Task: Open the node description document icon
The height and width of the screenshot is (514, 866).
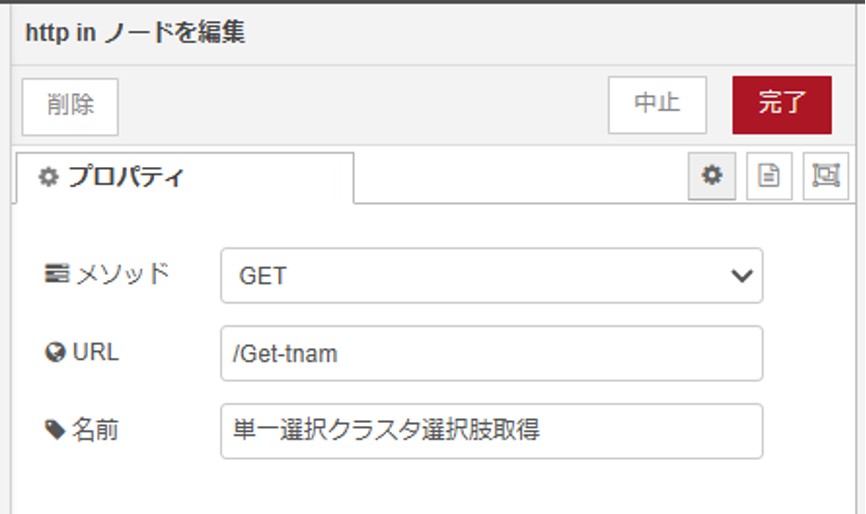Action: 769,176
